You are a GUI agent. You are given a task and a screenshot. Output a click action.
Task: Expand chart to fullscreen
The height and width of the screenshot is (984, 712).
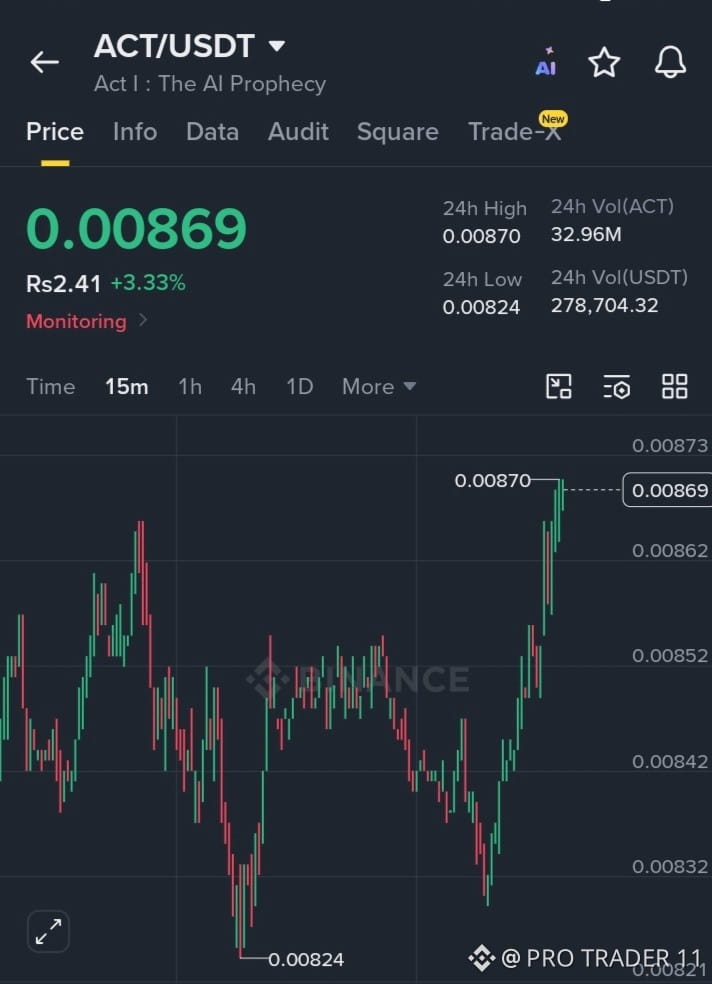pos(48,931)
